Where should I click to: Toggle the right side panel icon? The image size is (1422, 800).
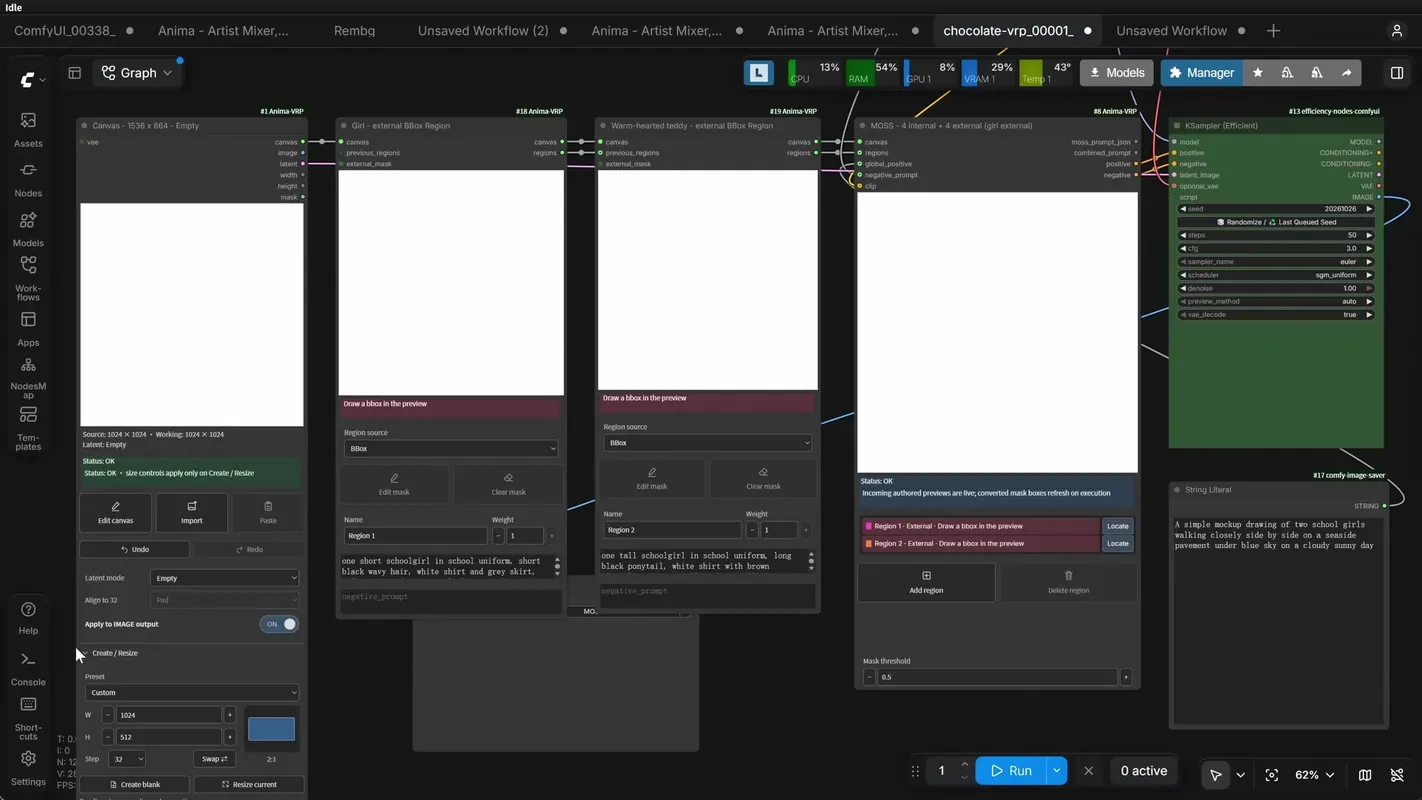pyautogui.click(x=1397, y=73)
